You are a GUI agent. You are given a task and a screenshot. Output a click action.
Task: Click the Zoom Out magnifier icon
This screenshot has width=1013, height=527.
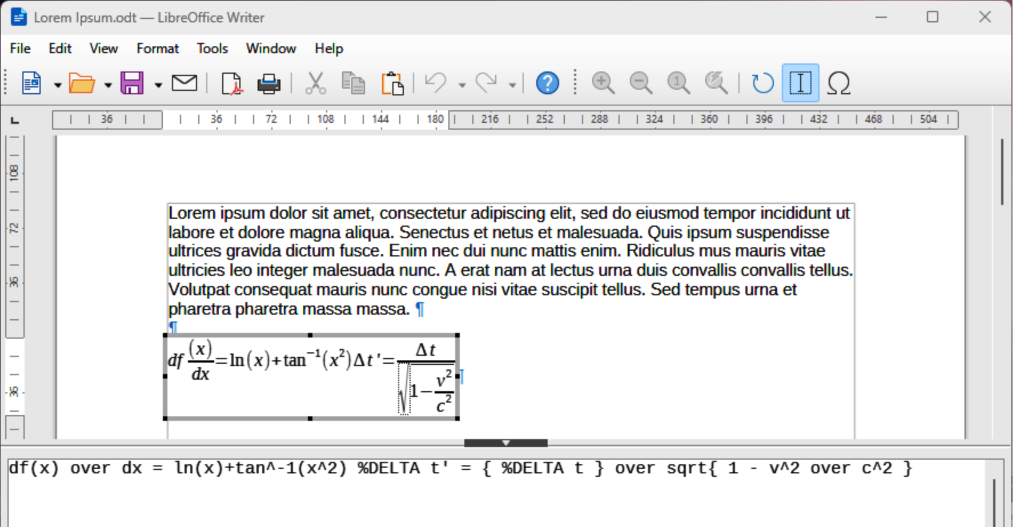(640, 83)
